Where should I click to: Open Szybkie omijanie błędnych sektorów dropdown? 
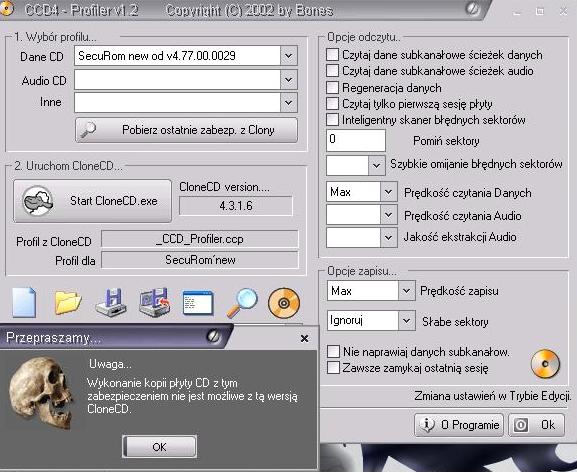(x=376, y=165)
